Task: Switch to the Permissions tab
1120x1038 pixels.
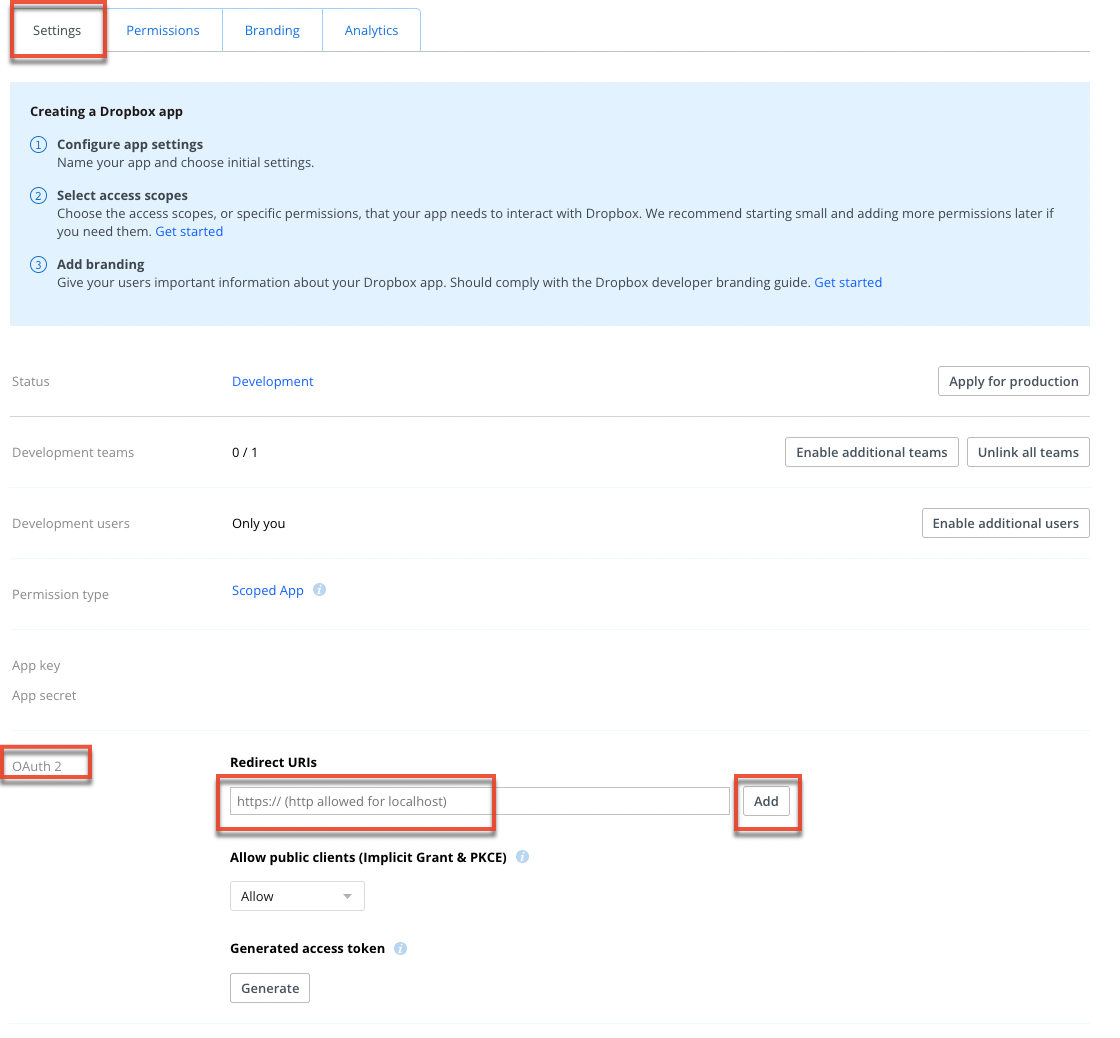Action: coord(163,31)
